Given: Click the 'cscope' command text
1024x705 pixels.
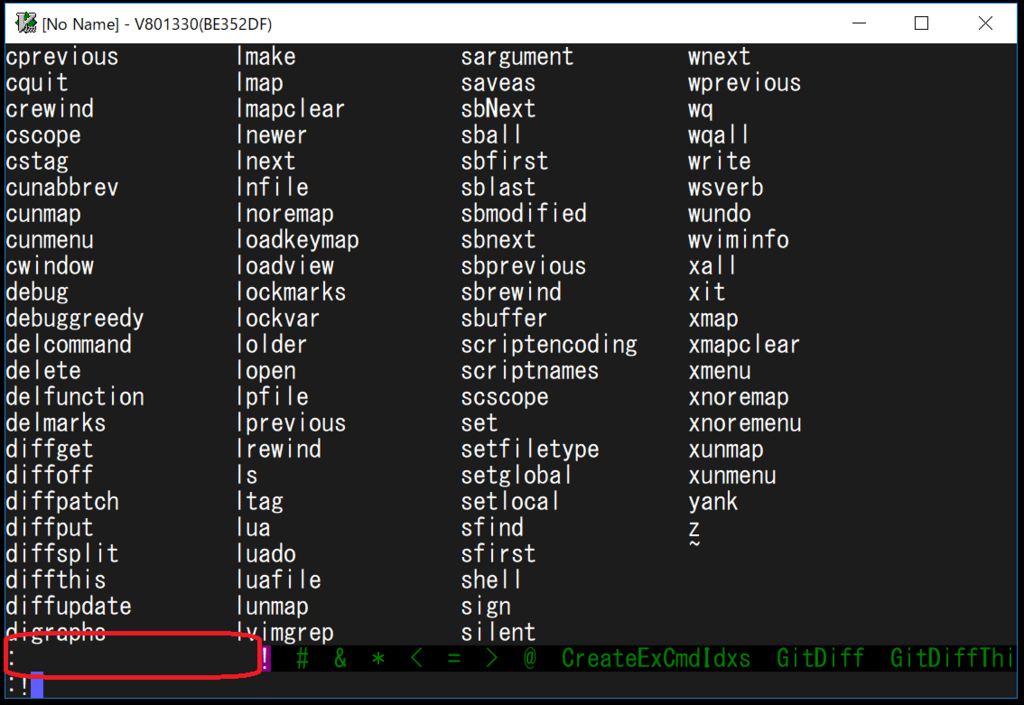Looking at the screenshot, I should (x=43, y=135).
